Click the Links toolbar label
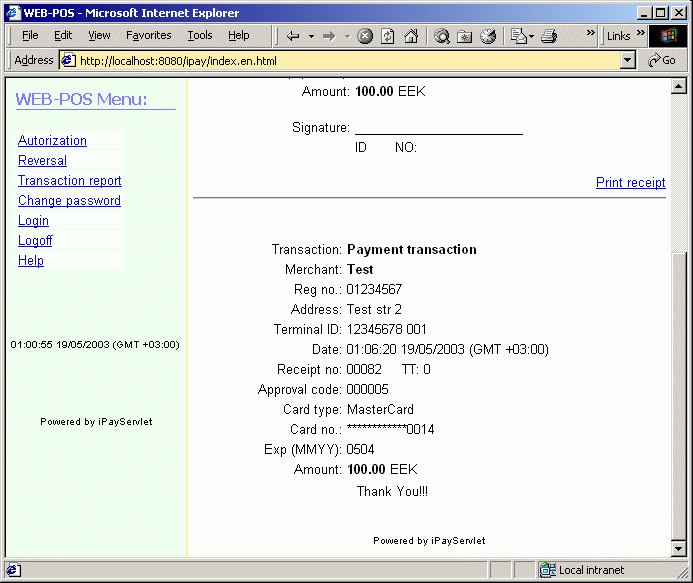693x583 pixels. [x=618, y=36]
